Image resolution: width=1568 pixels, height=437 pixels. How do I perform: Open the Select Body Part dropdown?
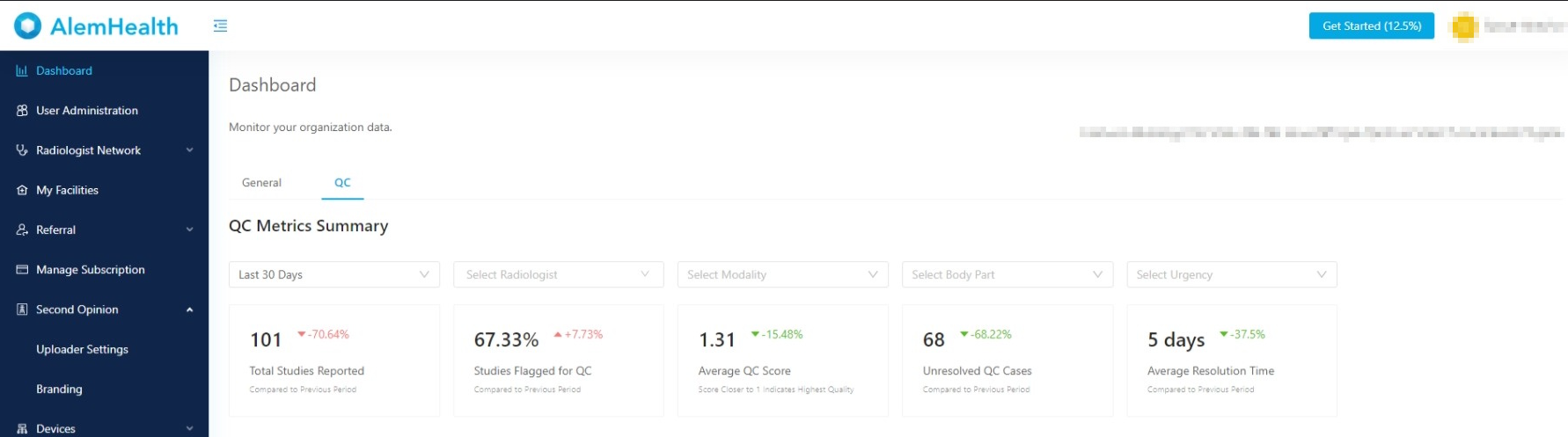click(x=1007, y=274)
